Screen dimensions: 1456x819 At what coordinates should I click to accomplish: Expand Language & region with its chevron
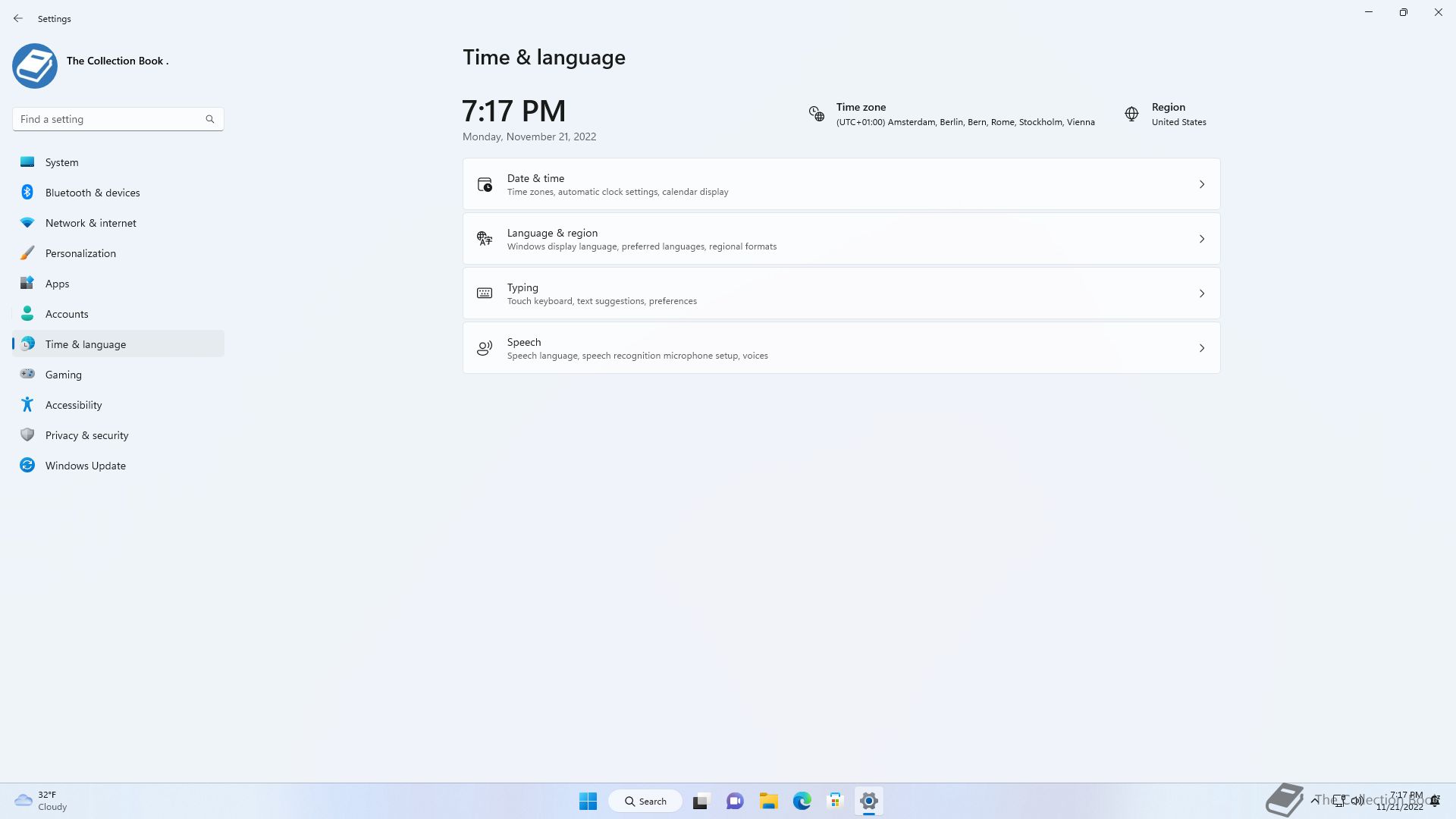(x=1202, y=239)
